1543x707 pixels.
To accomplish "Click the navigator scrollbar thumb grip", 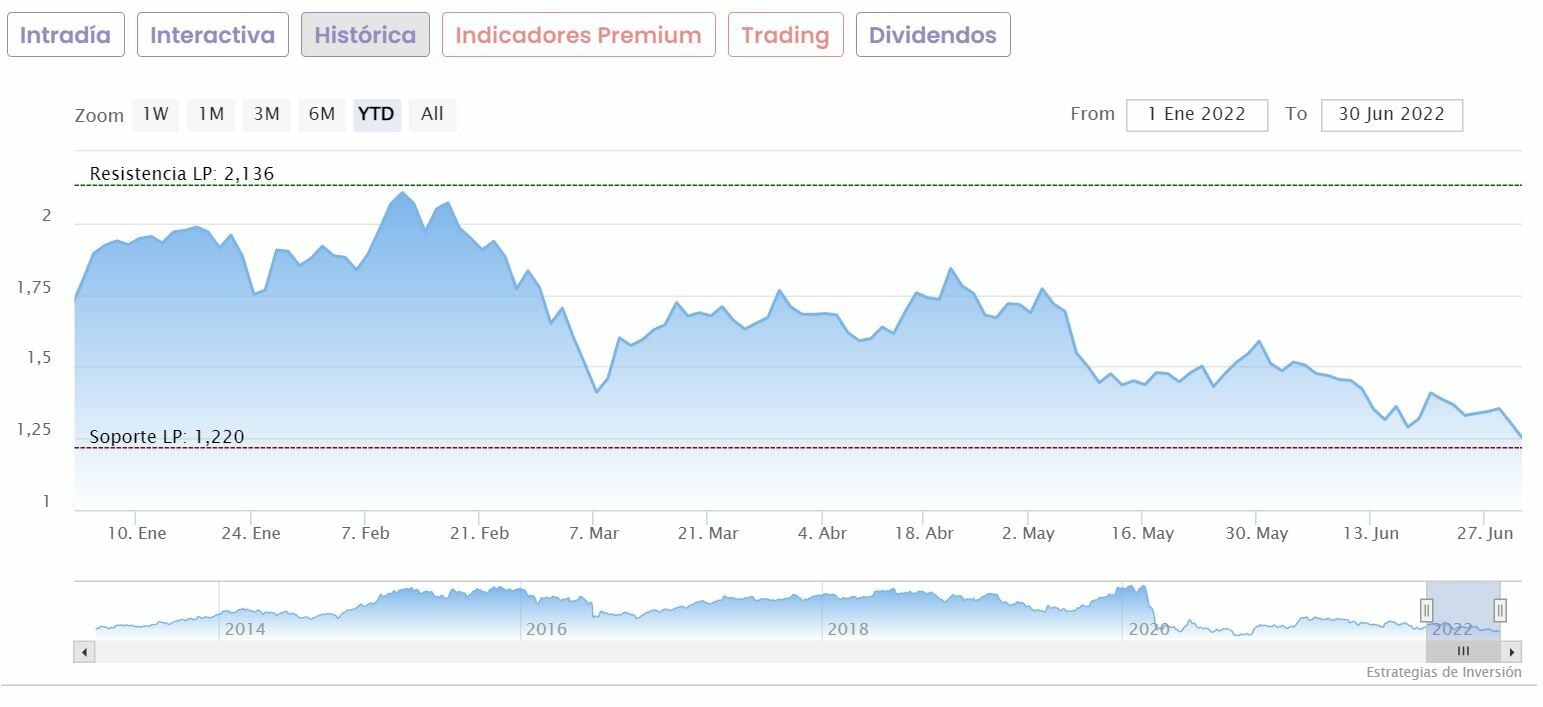I will tap(1463, 652).
